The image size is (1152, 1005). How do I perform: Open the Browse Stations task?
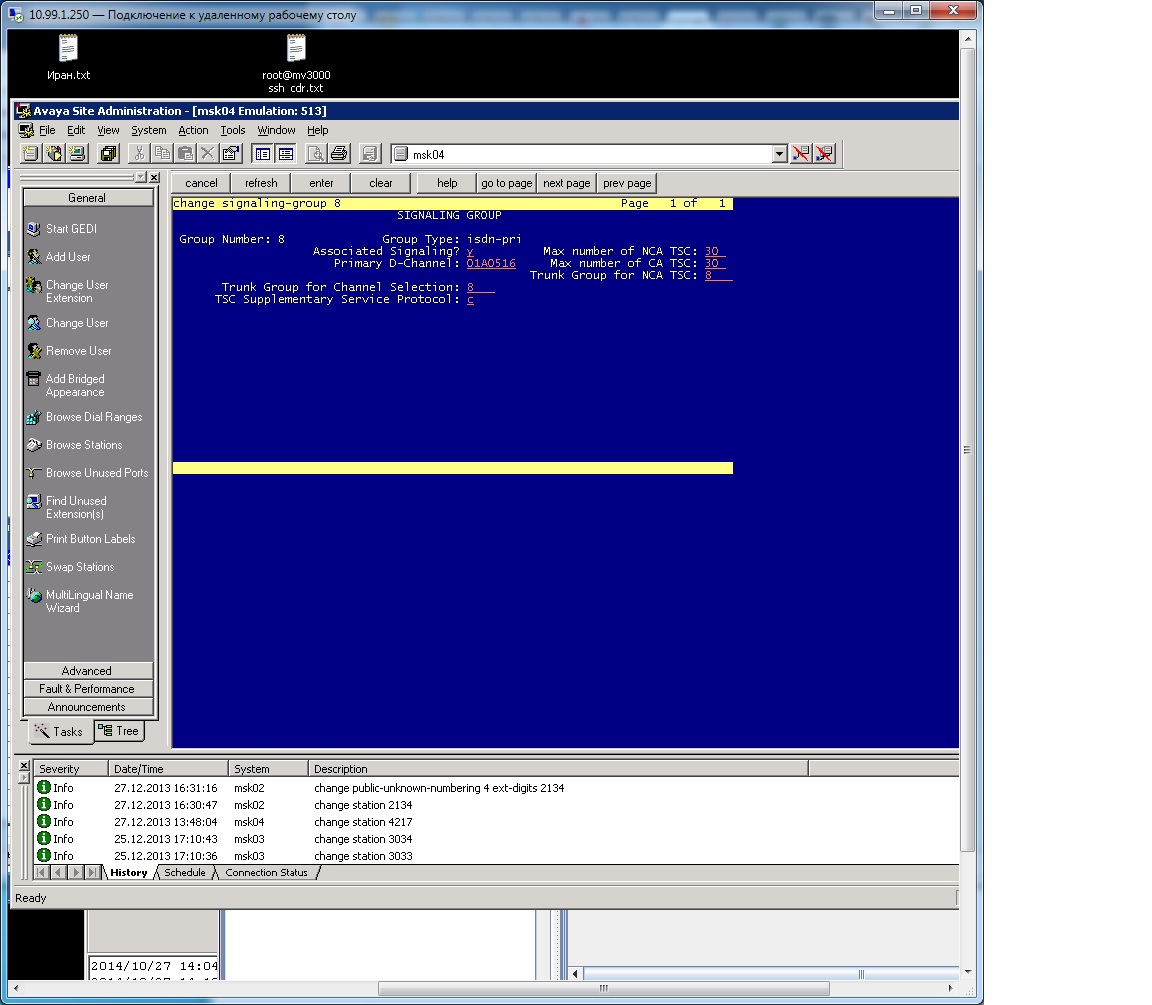[x=74, y=444]
